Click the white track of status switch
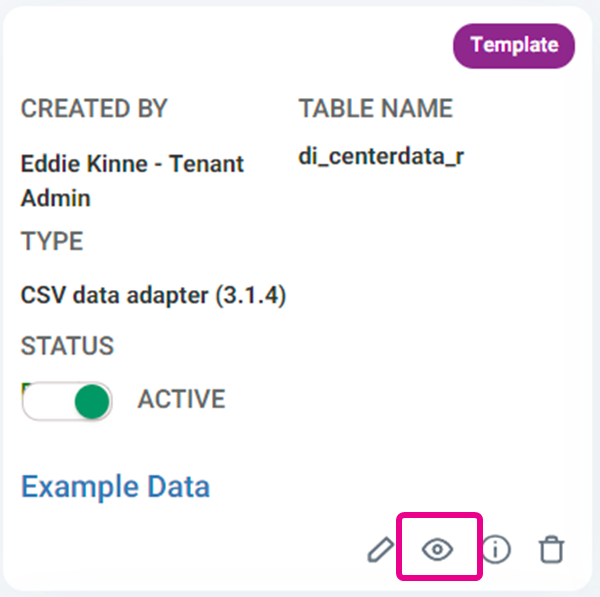Image resolution: width=600 pixels, height=597 pixels. click(48, 401)
